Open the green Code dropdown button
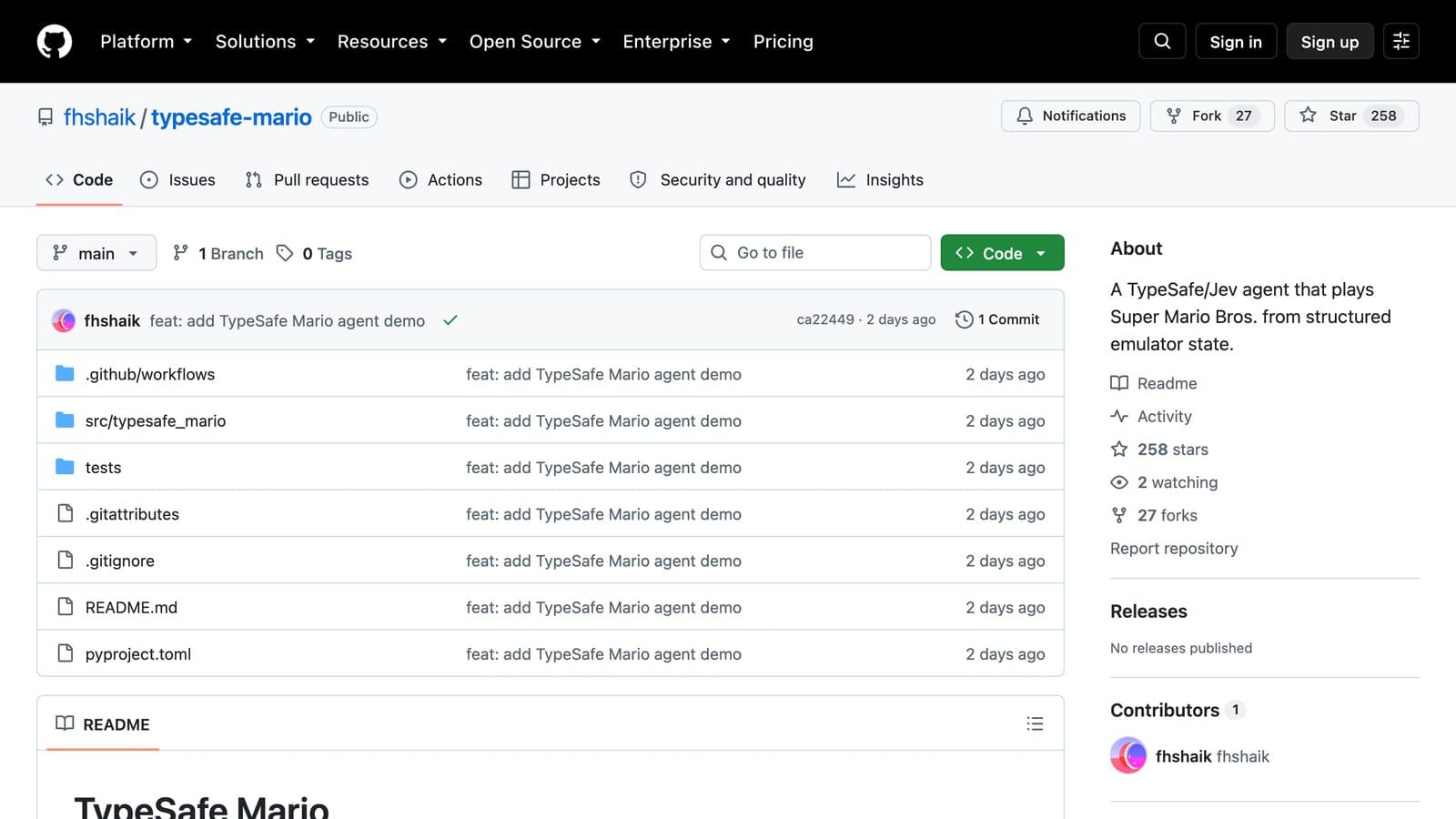This screenshot has width=1456, height=819. click(x=1002, y=253)
